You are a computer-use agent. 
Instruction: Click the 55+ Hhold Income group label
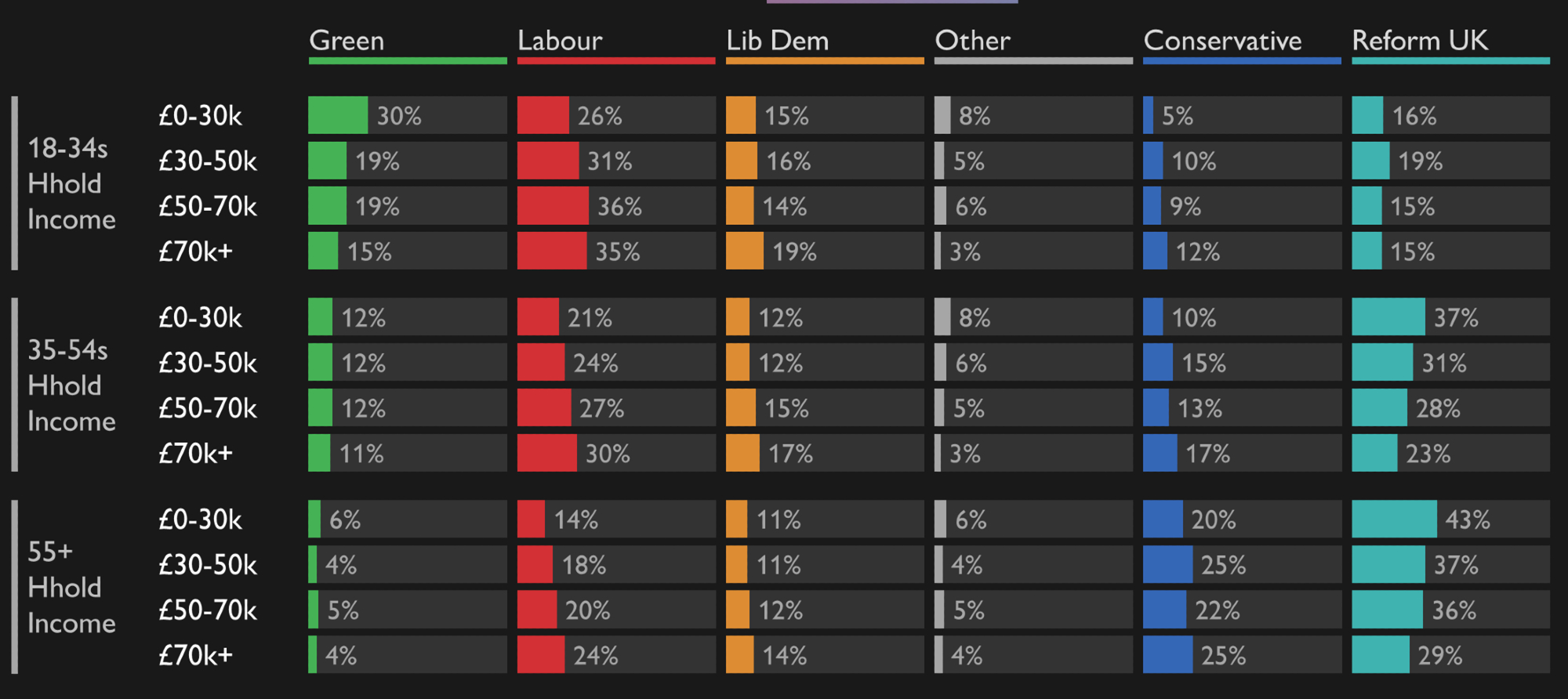[71, 587]
